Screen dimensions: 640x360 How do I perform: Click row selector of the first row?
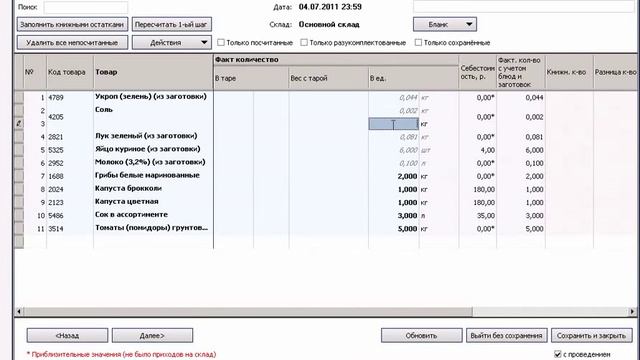(x=19, y=98)
